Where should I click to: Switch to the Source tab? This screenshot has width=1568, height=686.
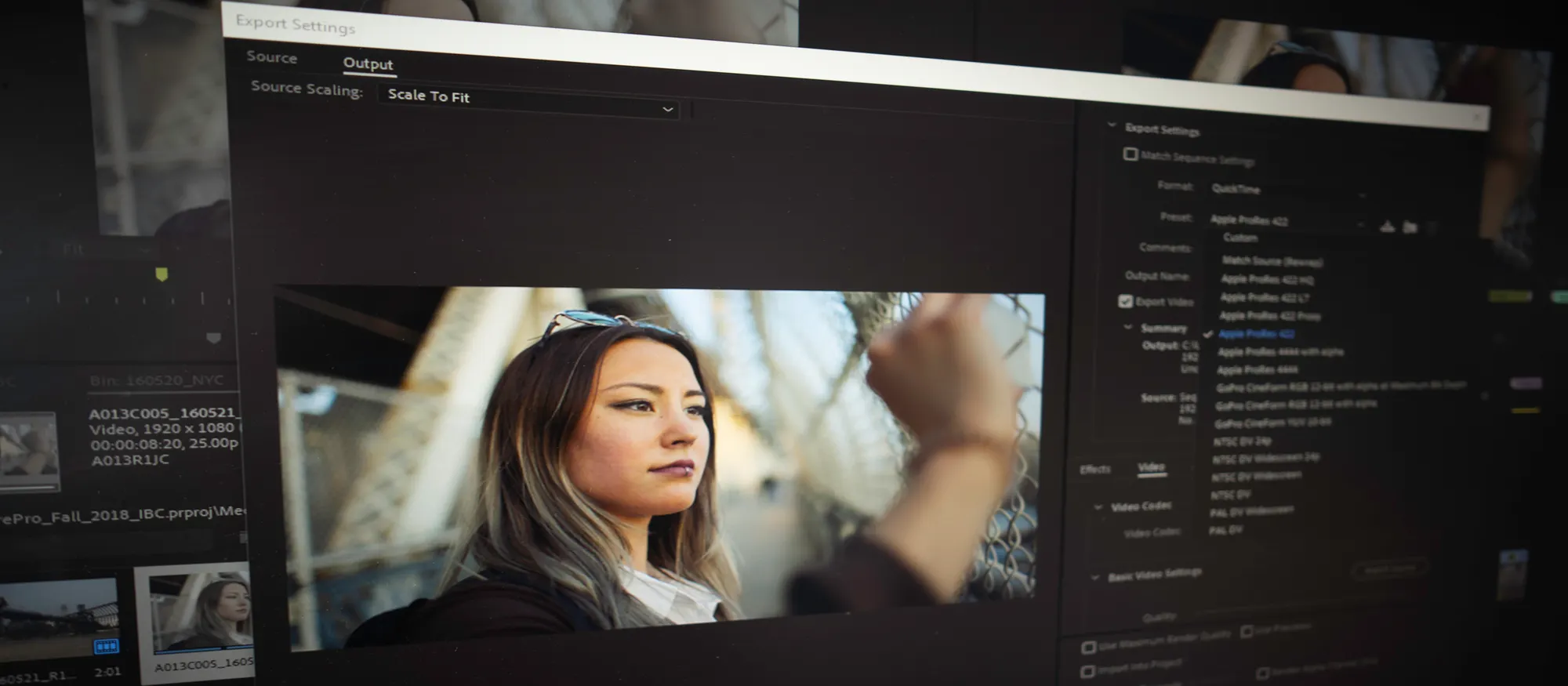tap(272, 57)
